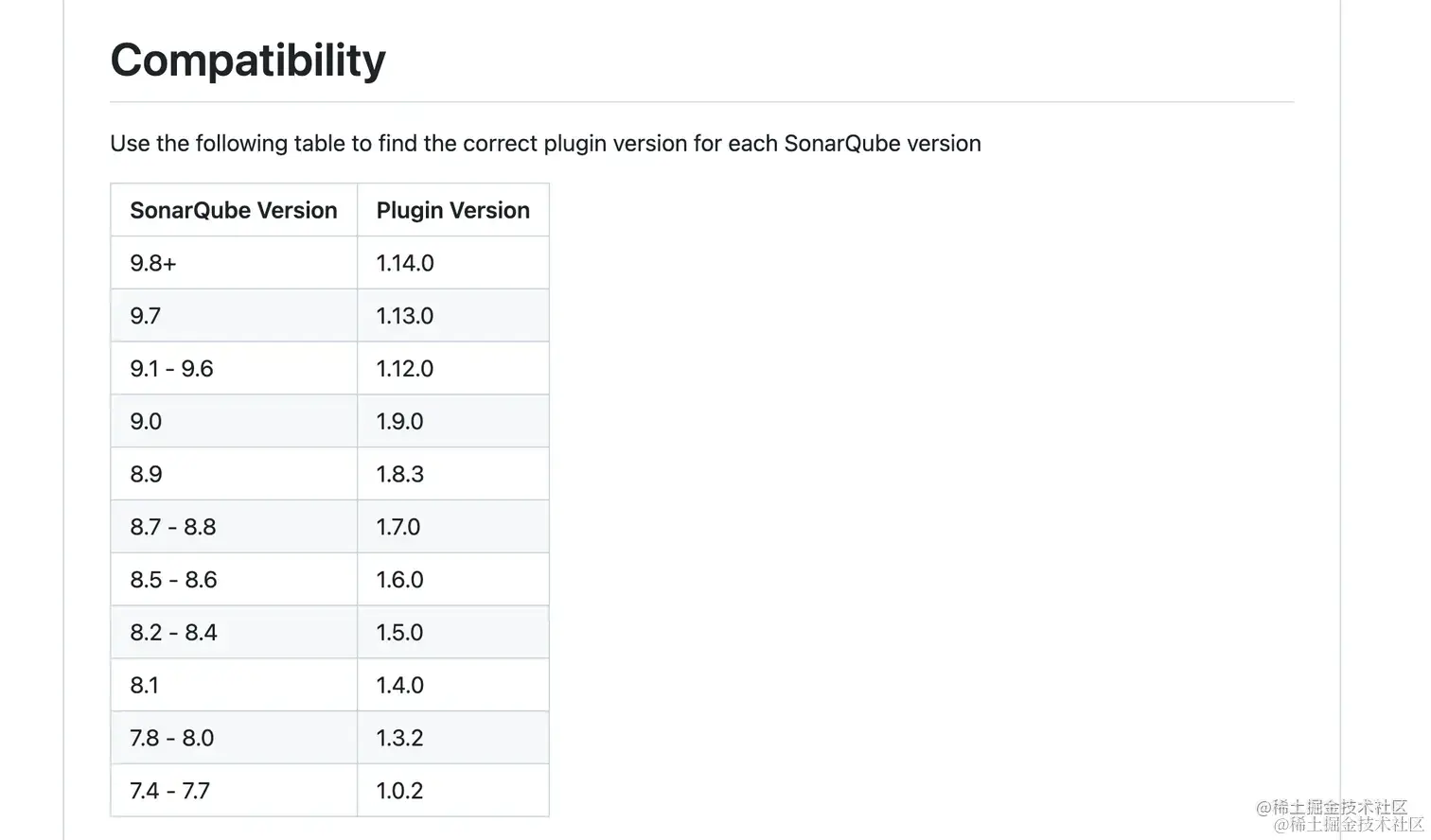Select plugin version 1.6.0

coord(453,580)
